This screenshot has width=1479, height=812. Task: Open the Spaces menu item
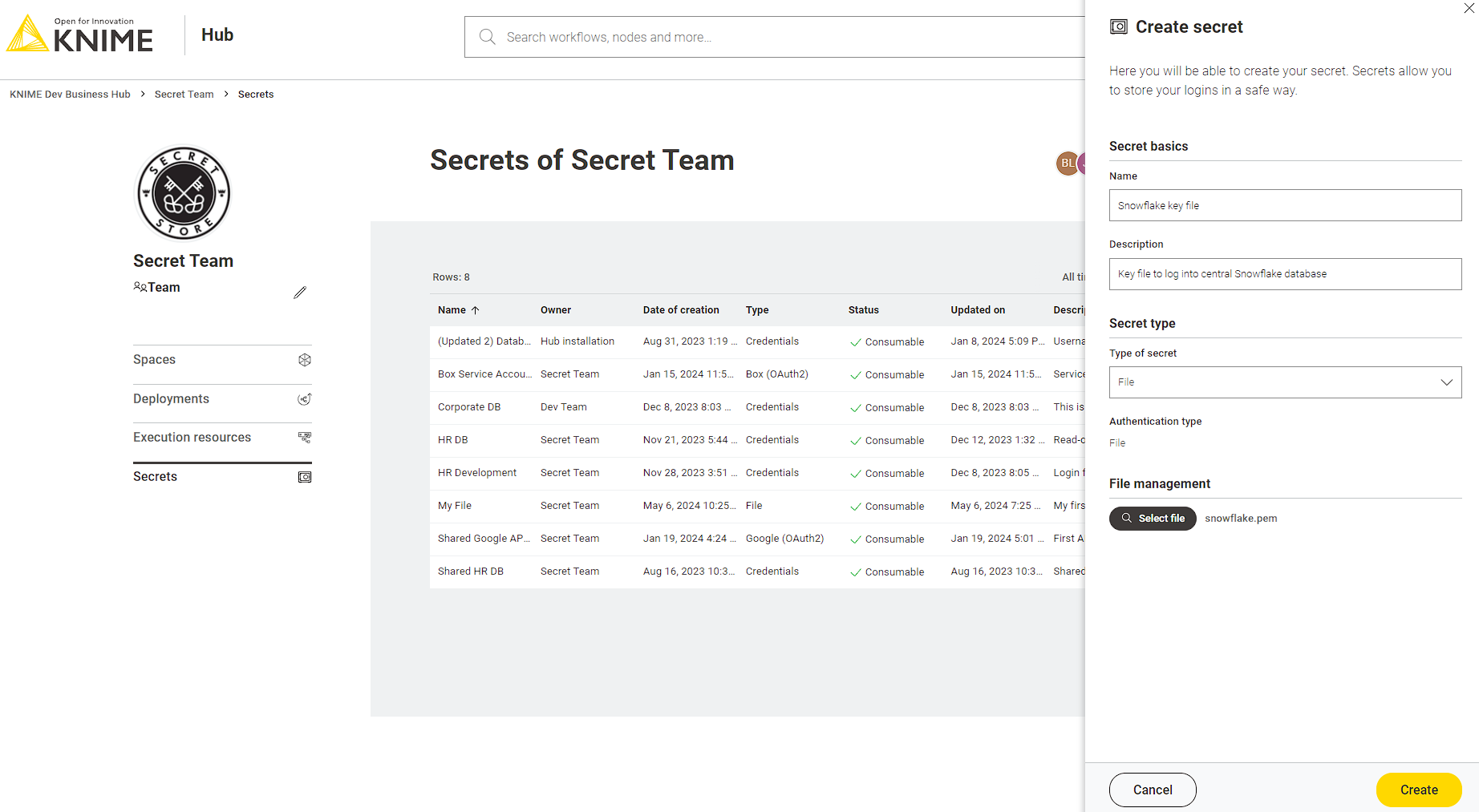pyautogui.click(x=222, y=360)
